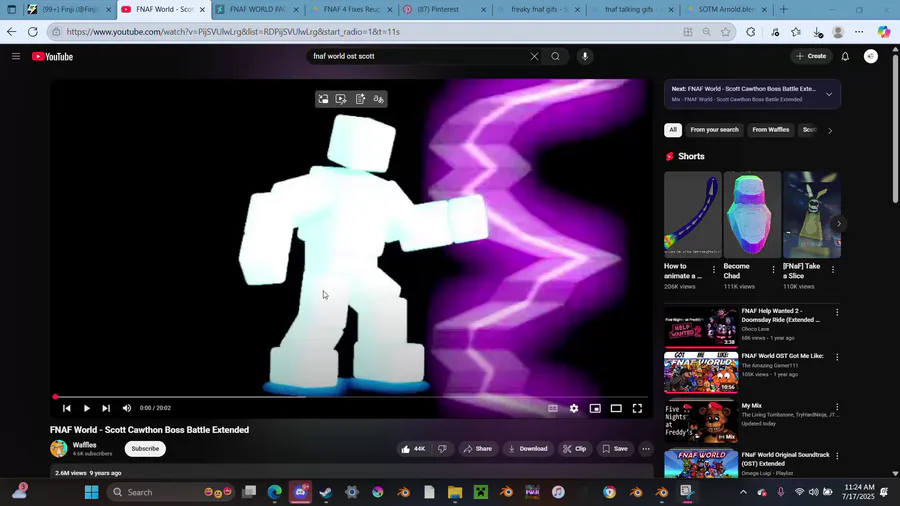Open the My Mix playlist
This screenshot has width=900, height=506.
(x=701, y=422)
